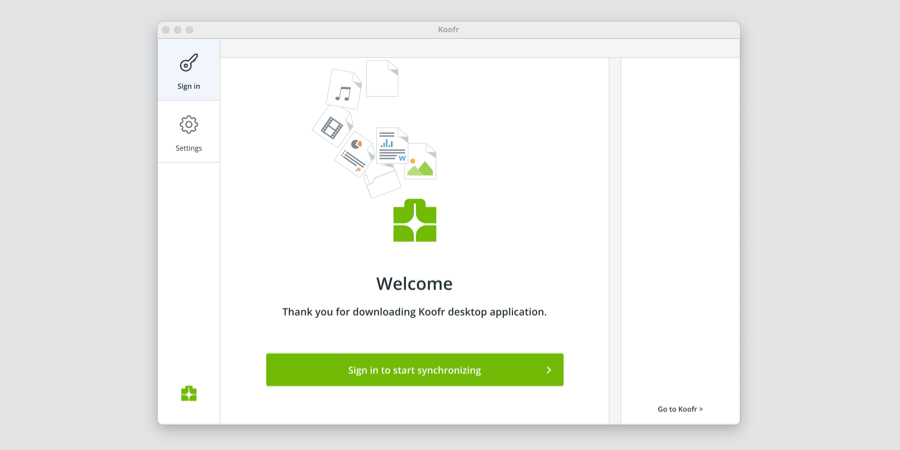Click the pie chart presentation file icon
This screenshot has height=450, width=900.
[x=354, y=154]
